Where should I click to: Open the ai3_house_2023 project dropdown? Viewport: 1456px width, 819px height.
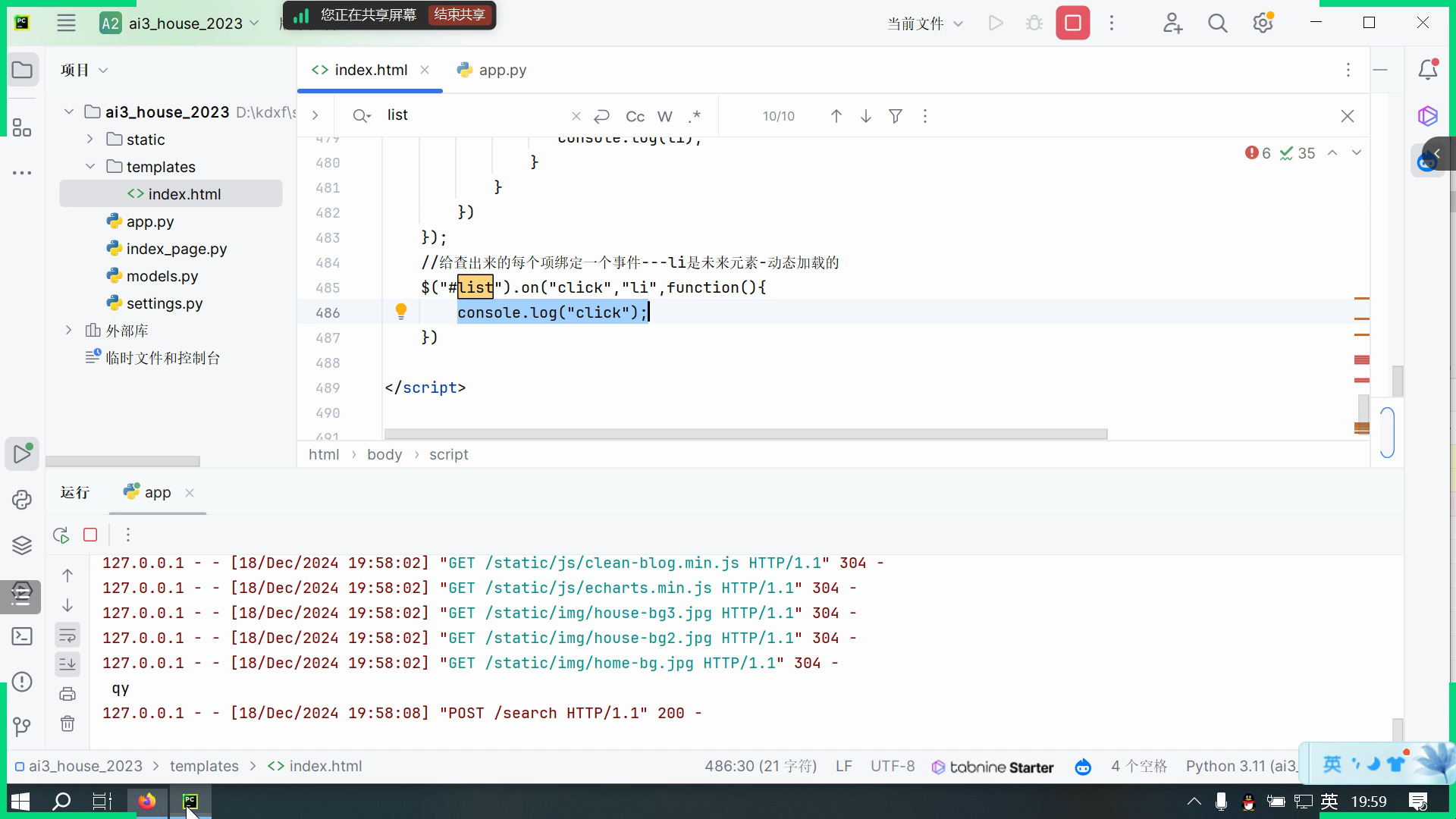[x=180, y=23]
